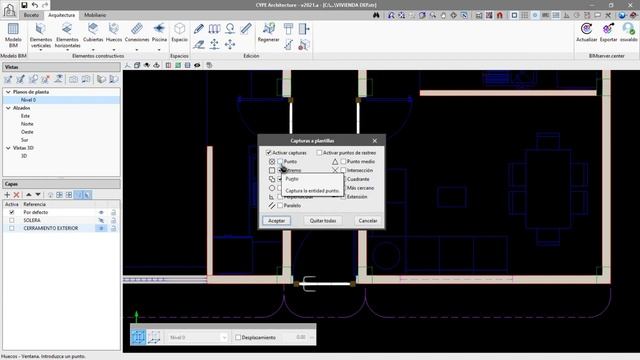The image size is (640, 360).
Task: Click the save (floppy disk) icon
Action: [x=24, y=5]
